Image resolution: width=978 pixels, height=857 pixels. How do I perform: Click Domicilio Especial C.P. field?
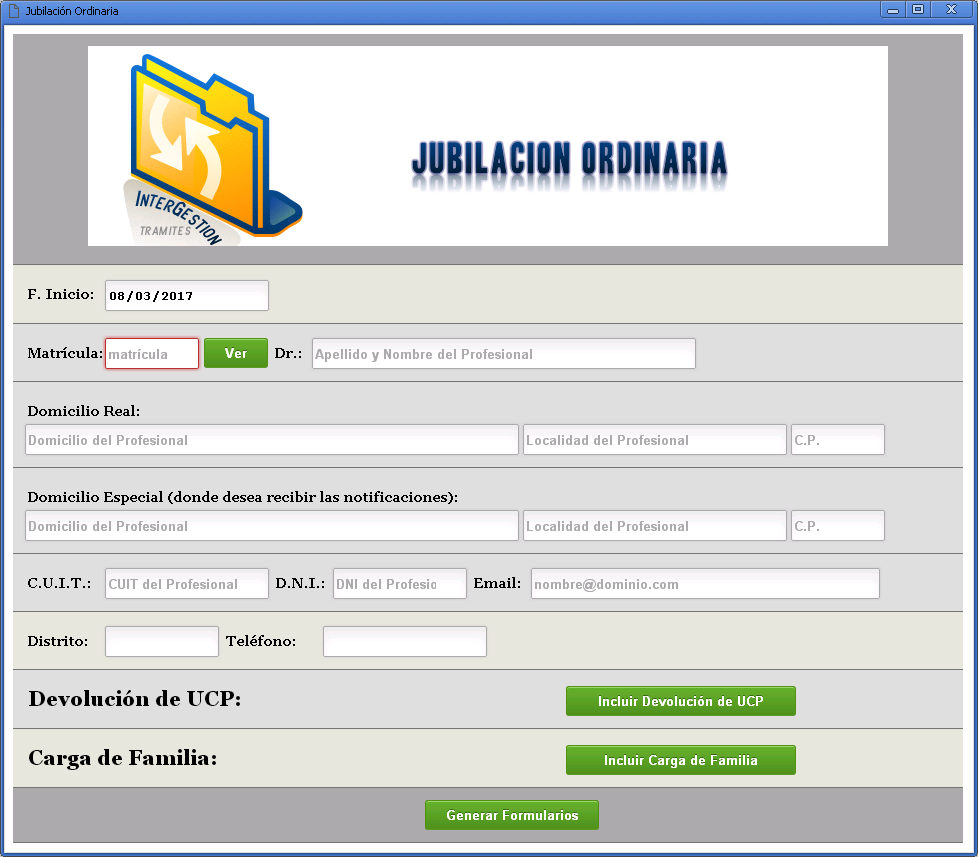[838, 526]
